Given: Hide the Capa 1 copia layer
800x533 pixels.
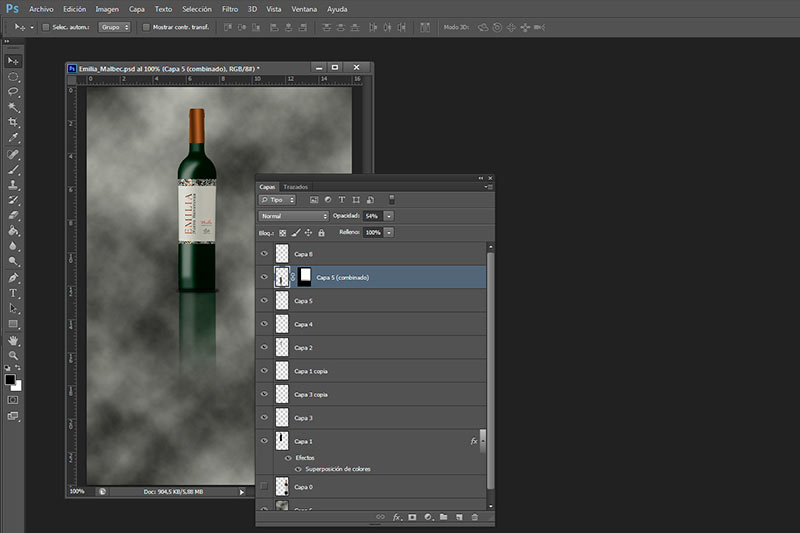Looking at the screenshot, I should pos(264,371).
